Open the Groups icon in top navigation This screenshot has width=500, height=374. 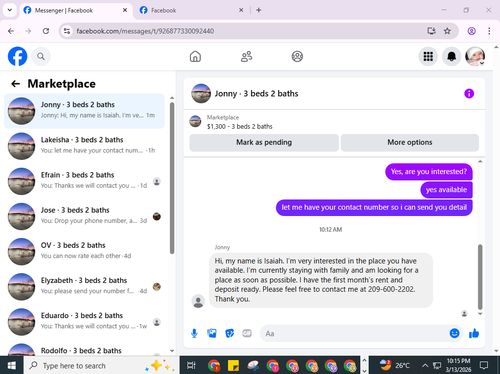tap(297, 56)
